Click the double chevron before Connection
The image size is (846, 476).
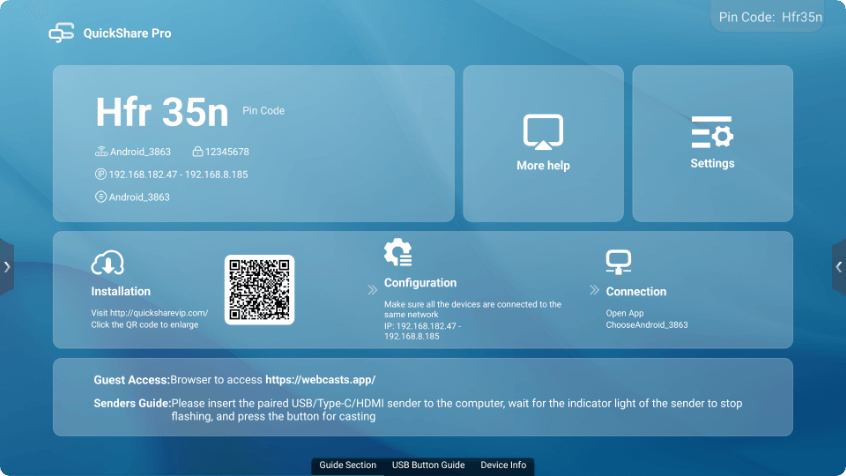pyautogui.click(x=594, y=290)
